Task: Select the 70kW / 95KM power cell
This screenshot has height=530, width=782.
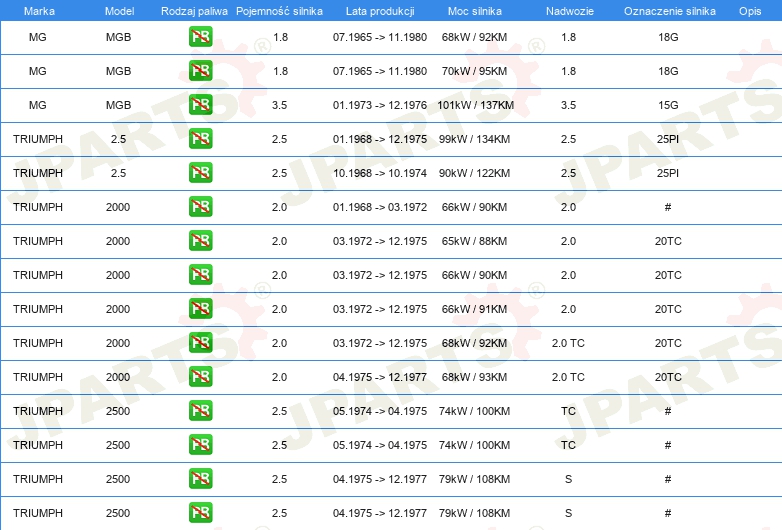Action: pos(474,71)
